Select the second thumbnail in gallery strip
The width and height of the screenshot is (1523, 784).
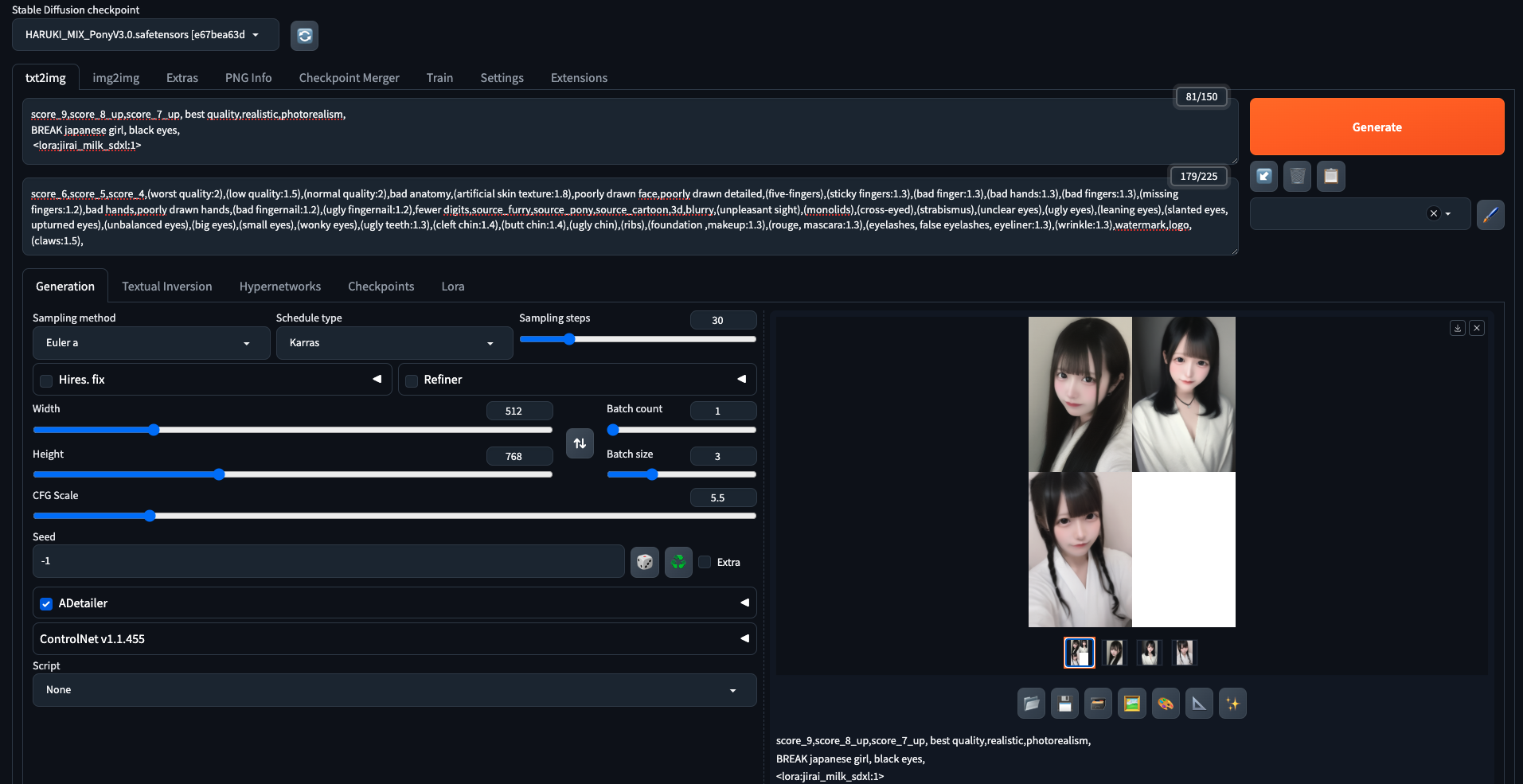coord(1115,653)
